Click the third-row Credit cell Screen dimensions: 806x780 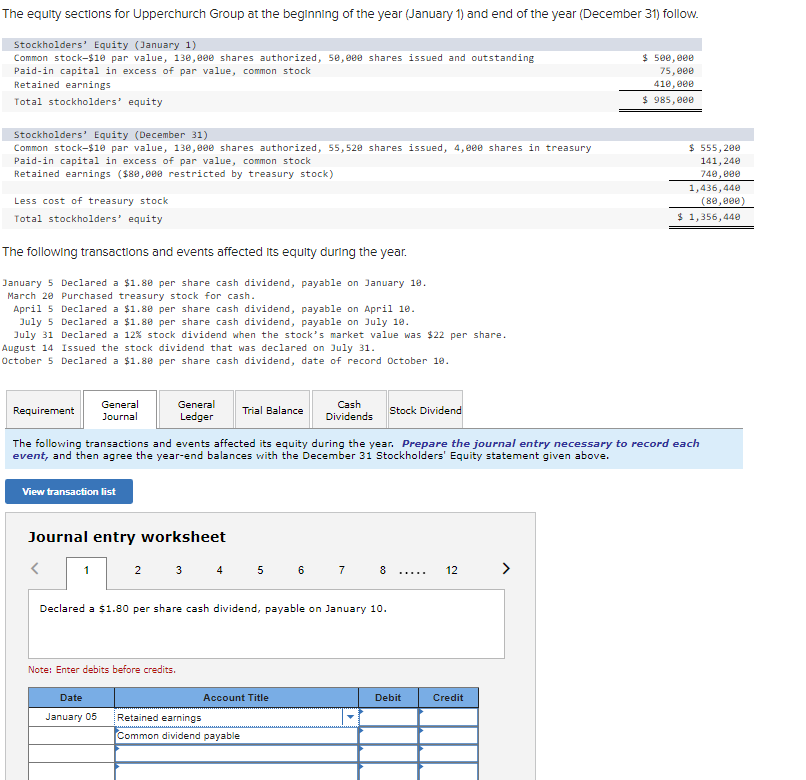click(x=448, y=754)
